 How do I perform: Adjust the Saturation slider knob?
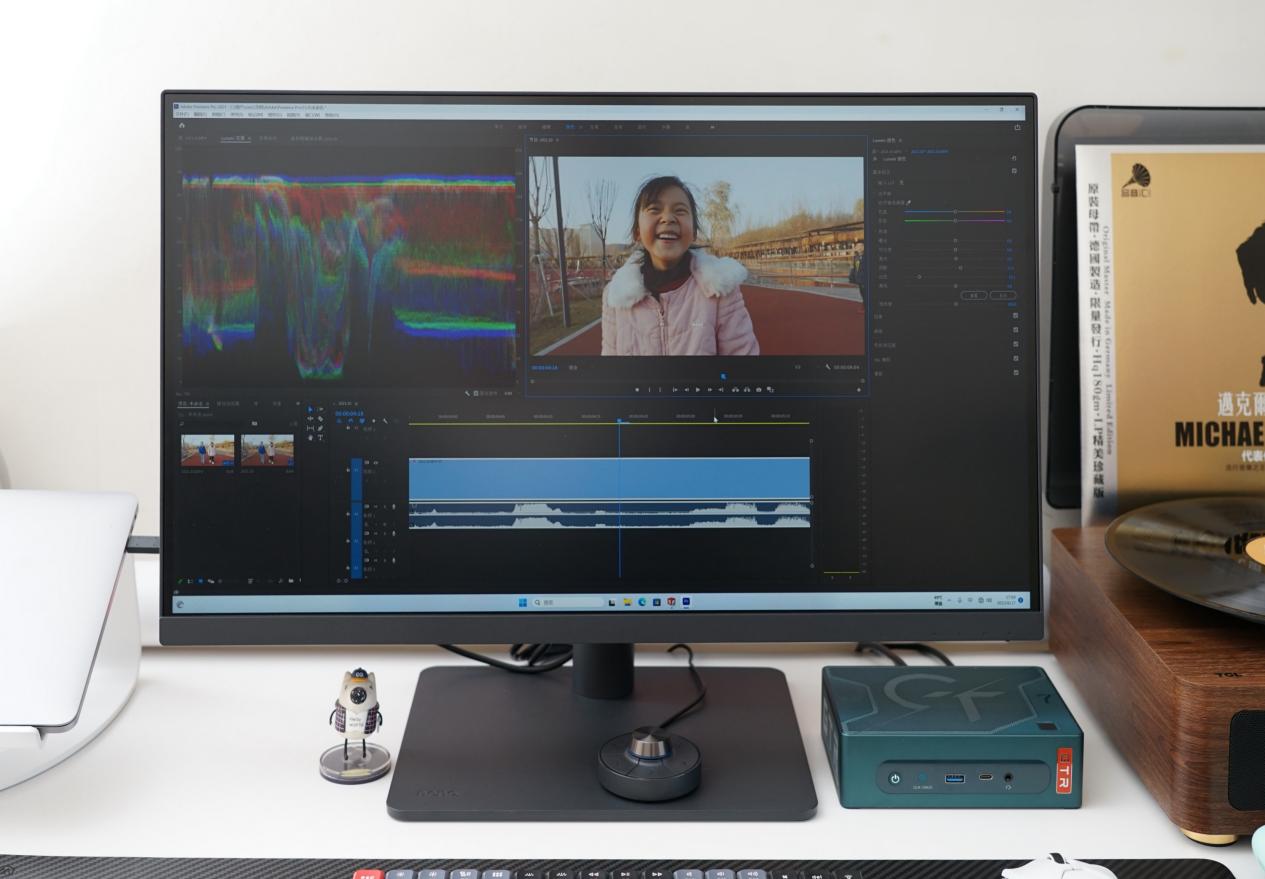click(x=956, y=304)
